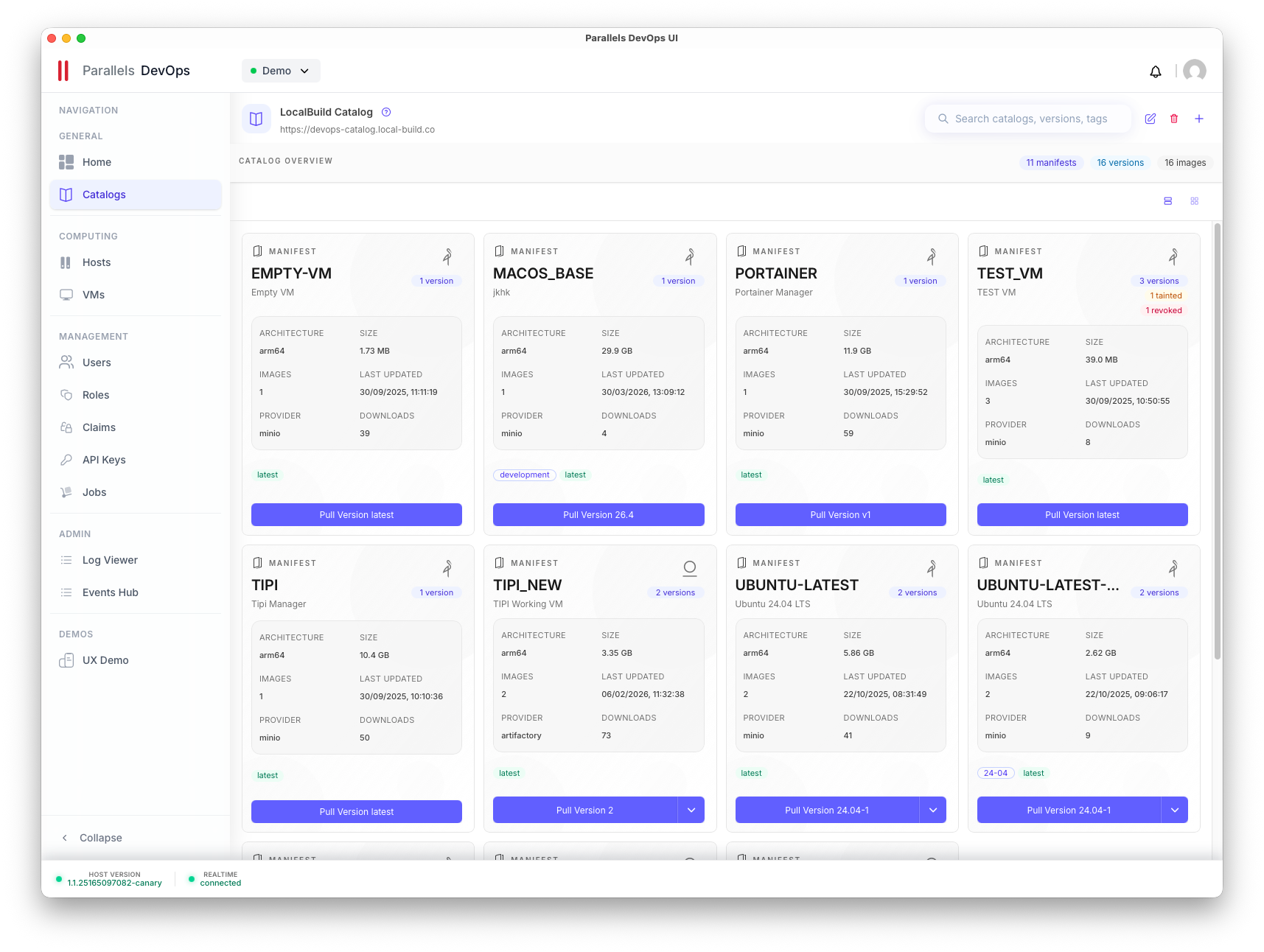
Task: Click the 3 versions badge on TEST_VM
Action: 1159,281
